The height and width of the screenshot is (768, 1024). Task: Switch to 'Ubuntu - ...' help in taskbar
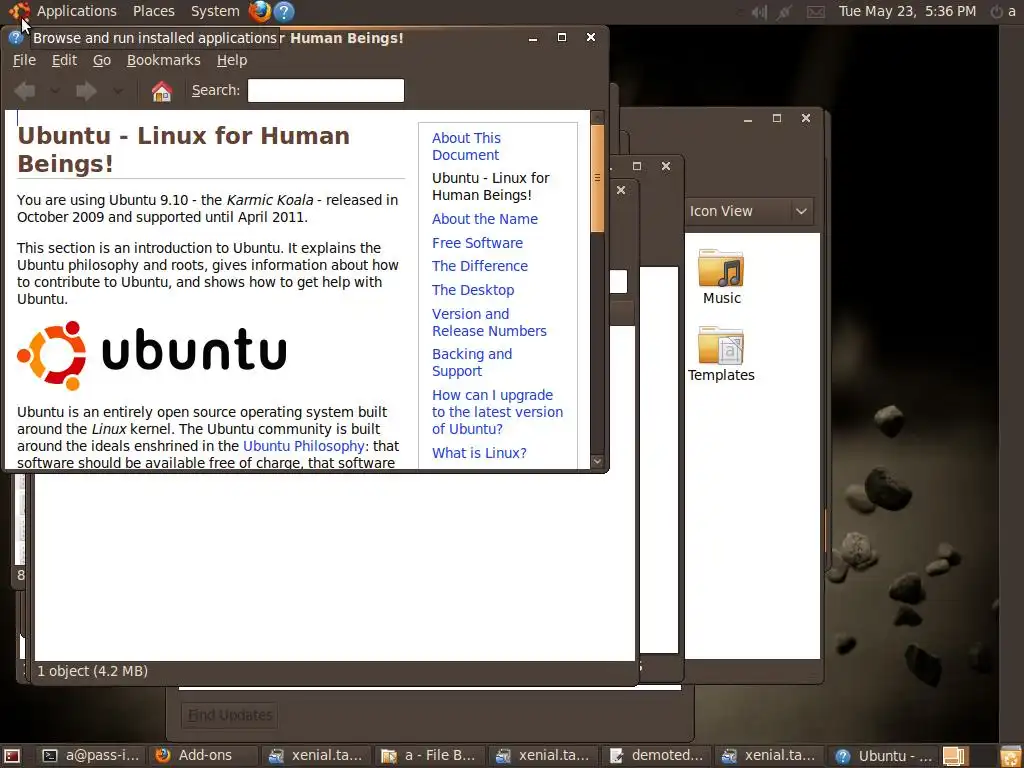pyautogui.click(x=884, y=756)
